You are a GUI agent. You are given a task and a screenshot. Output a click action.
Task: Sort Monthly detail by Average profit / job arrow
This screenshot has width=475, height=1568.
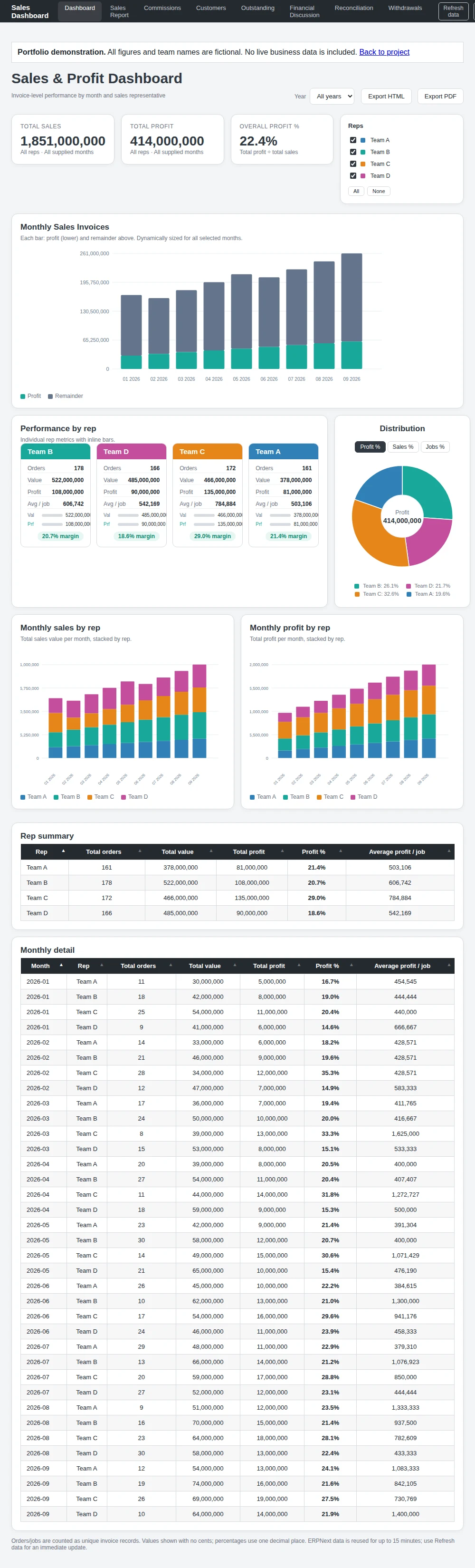449,965
